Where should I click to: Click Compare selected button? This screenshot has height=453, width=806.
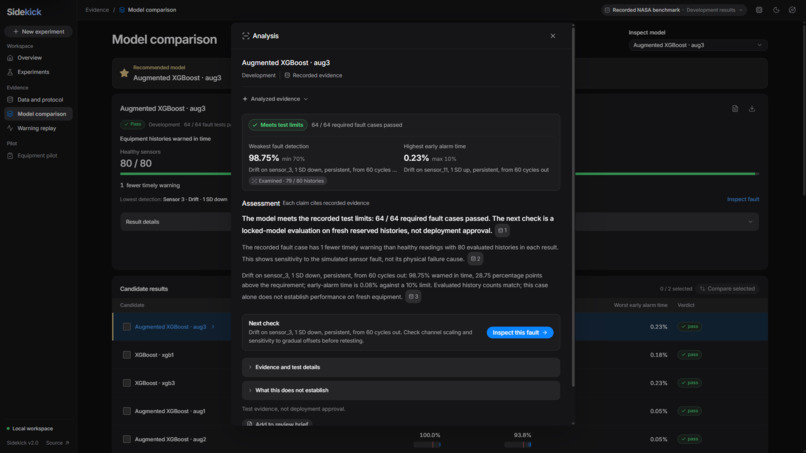728,289
